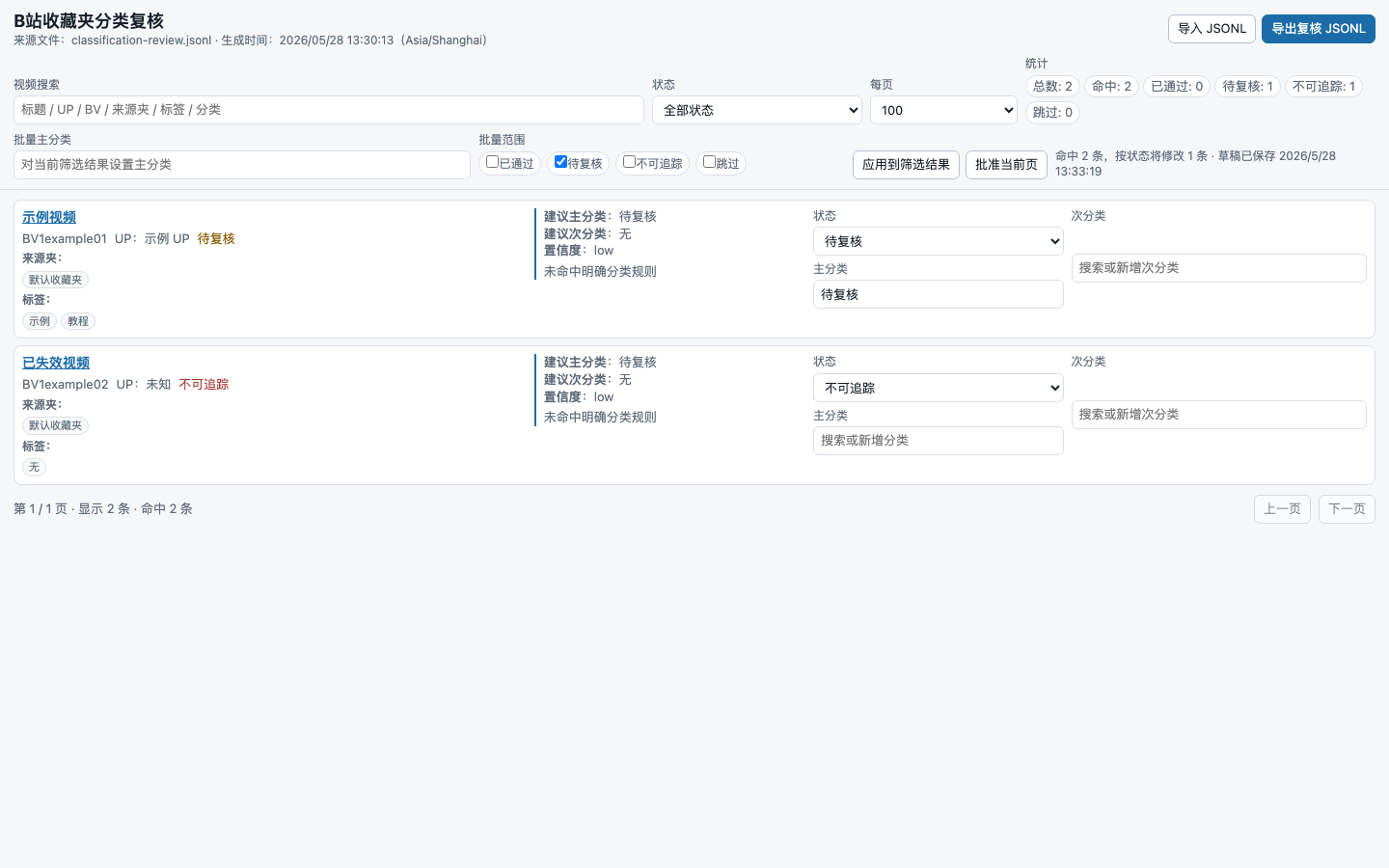Click the 教程 tag chip

[x=78, y=321]
